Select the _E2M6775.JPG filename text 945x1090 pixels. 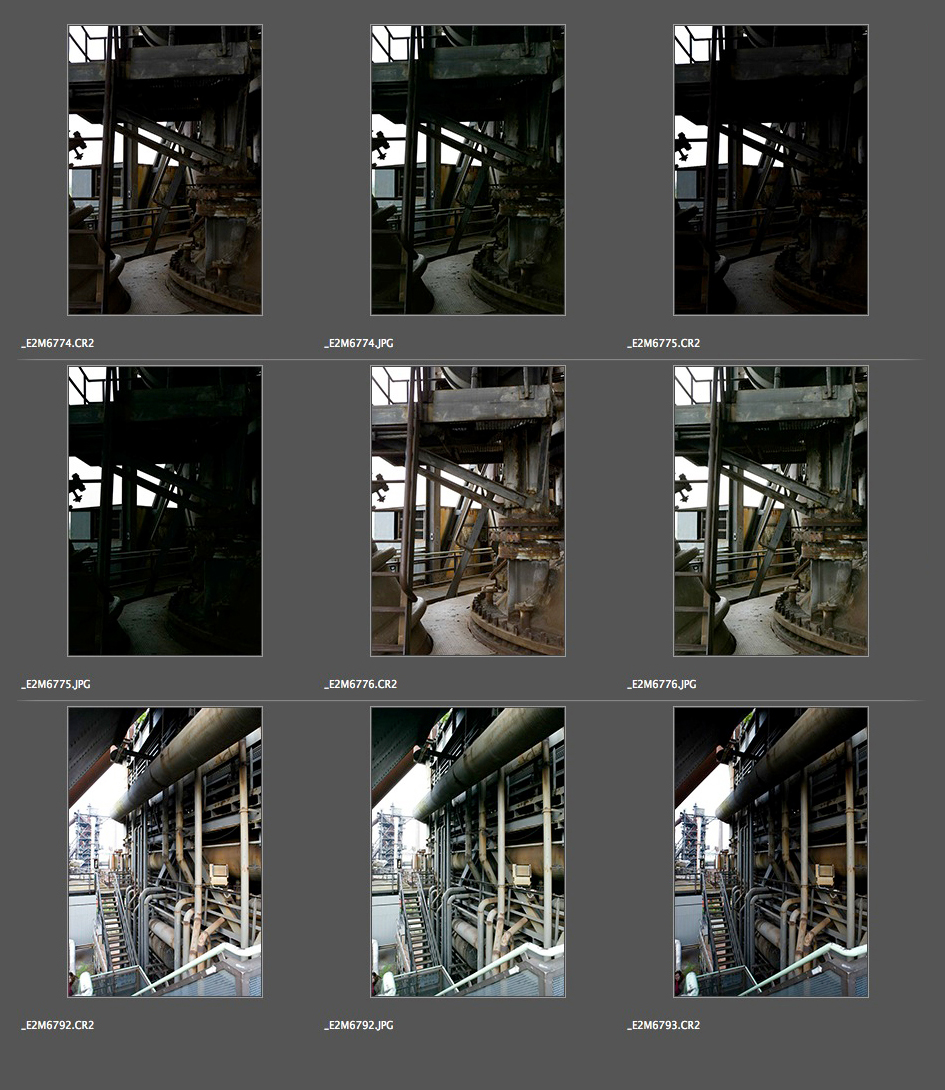click(x=56, y=685)
